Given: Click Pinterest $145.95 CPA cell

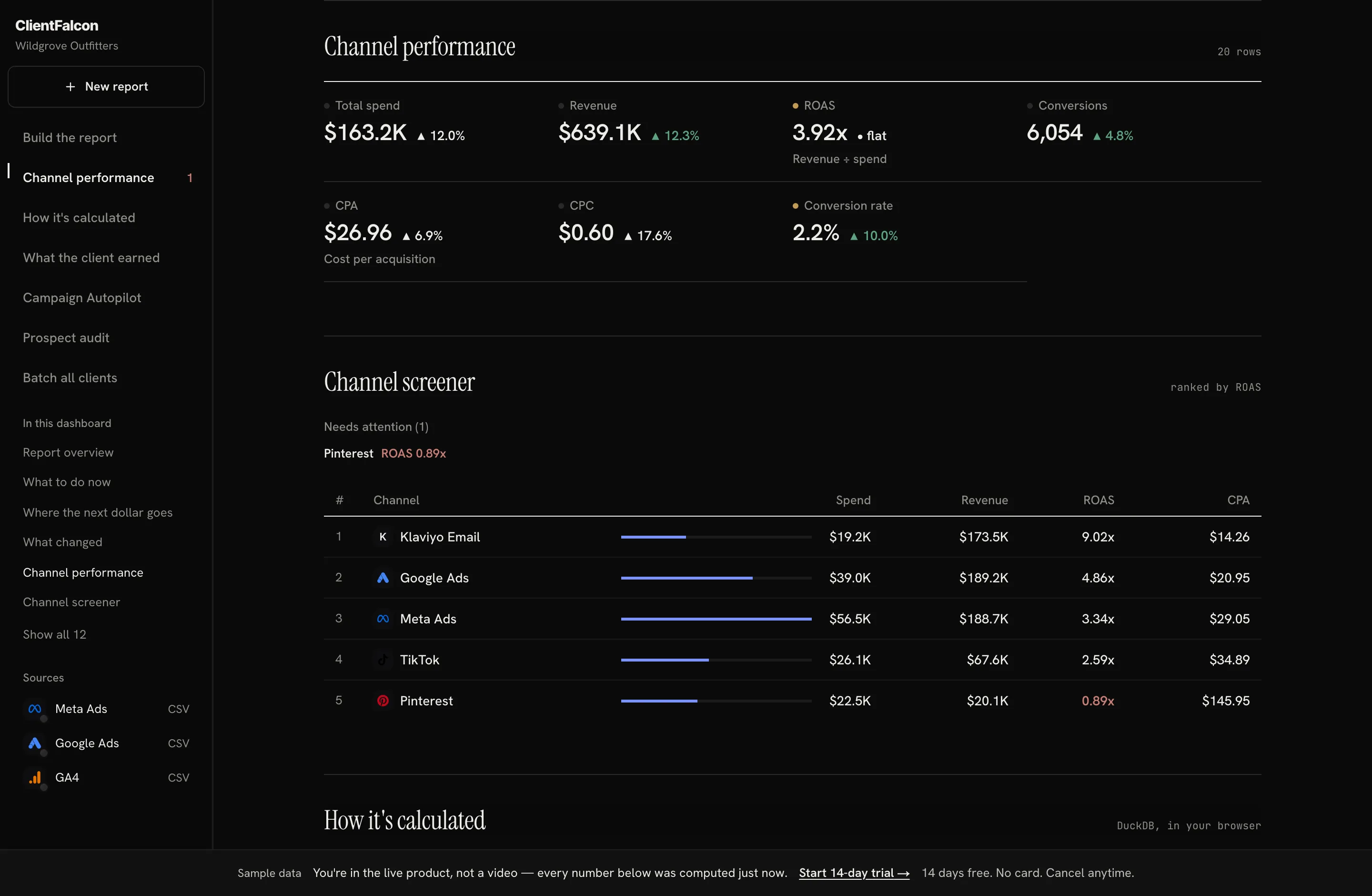Looking at the screenshot, I should pos(1226,701).
